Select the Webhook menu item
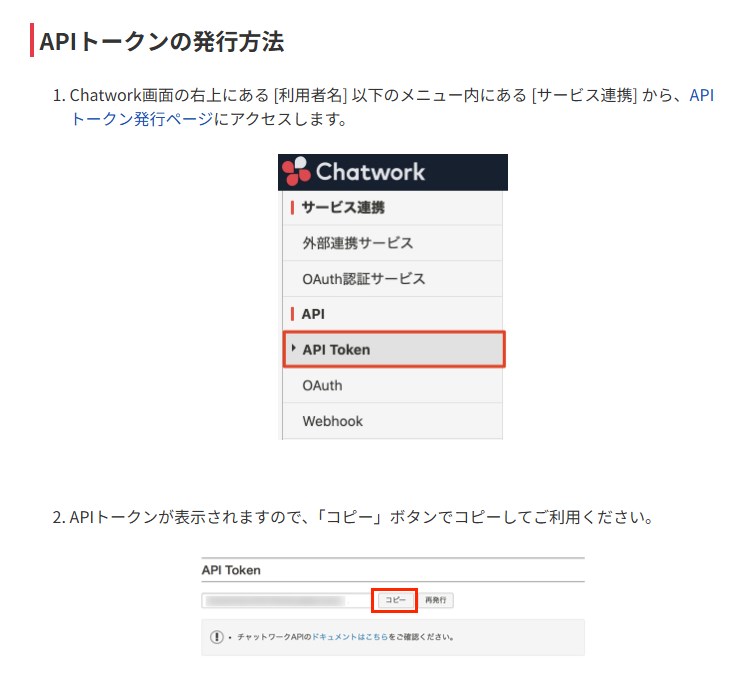753x689 pixels. tap(332, 421)
